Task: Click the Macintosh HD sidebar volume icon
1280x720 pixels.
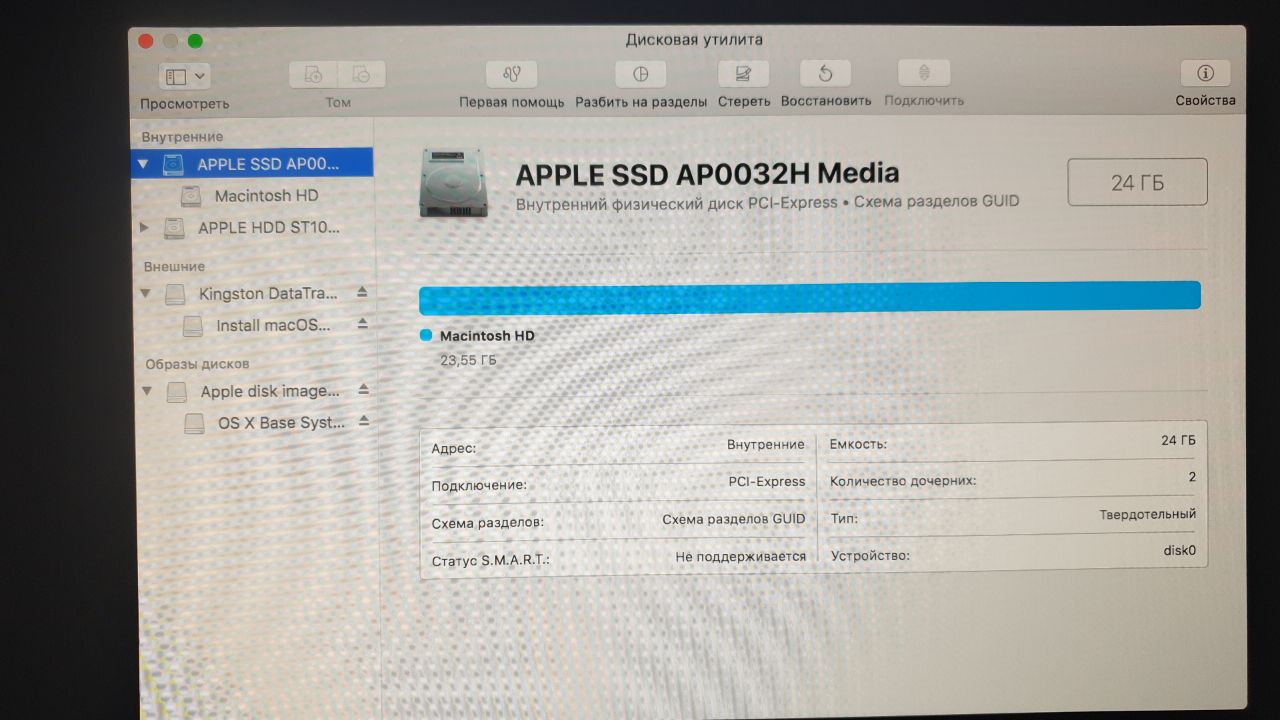Action: 191,196
